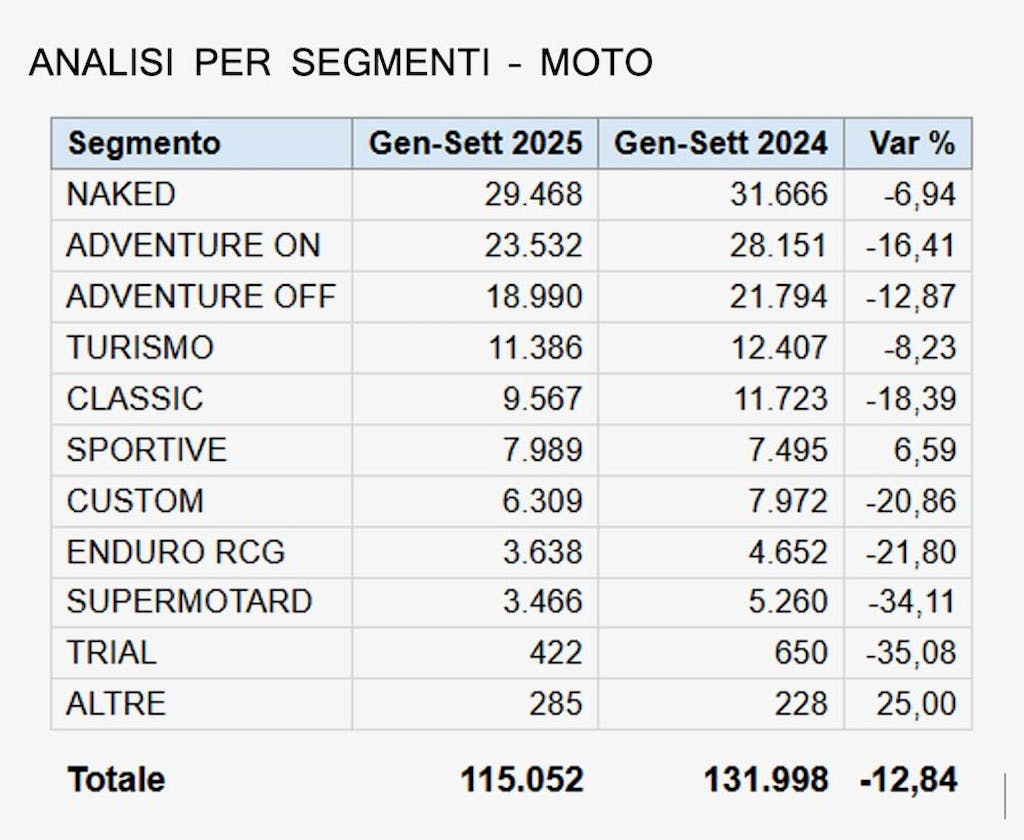Viewport: 1024px width, 840px height.
Task: Select the TRIAL segment cell
Action: pyautogui.click(x=111, y=653)
